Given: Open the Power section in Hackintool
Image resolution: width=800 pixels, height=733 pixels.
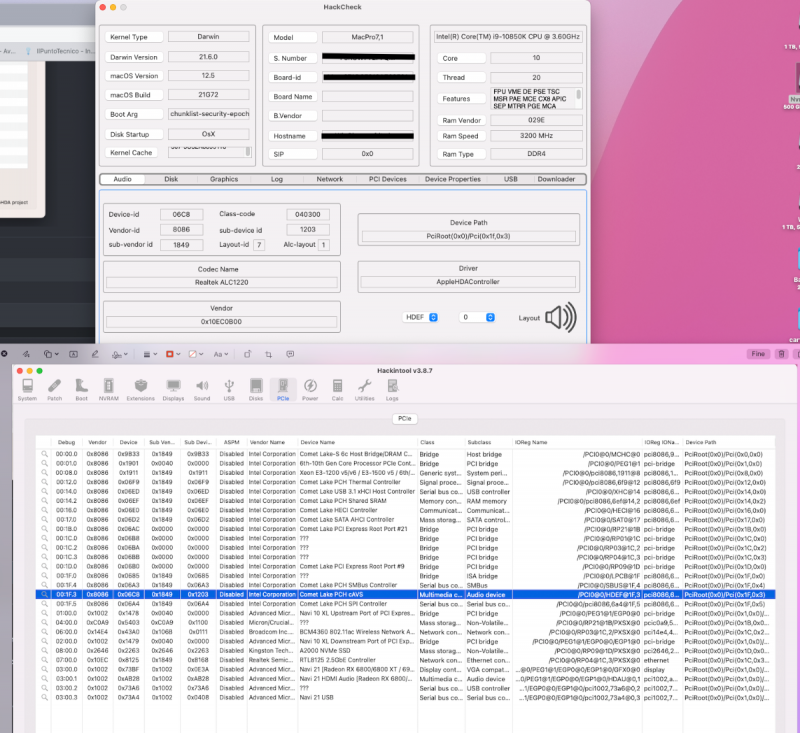Looking at the screenshot, I should click(x=310, y=390).
